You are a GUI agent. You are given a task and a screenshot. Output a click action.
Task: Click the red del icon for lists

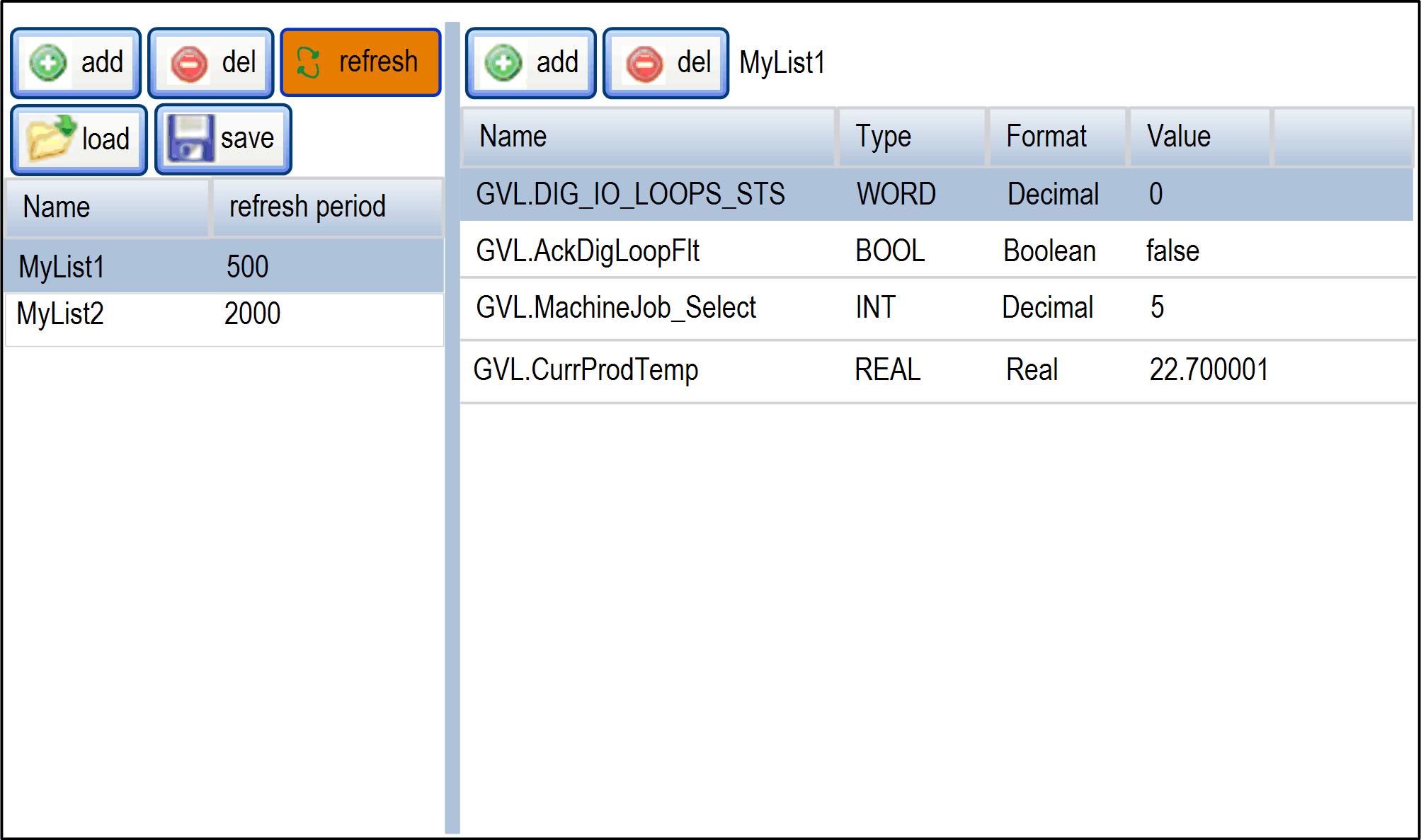[189, 64]
